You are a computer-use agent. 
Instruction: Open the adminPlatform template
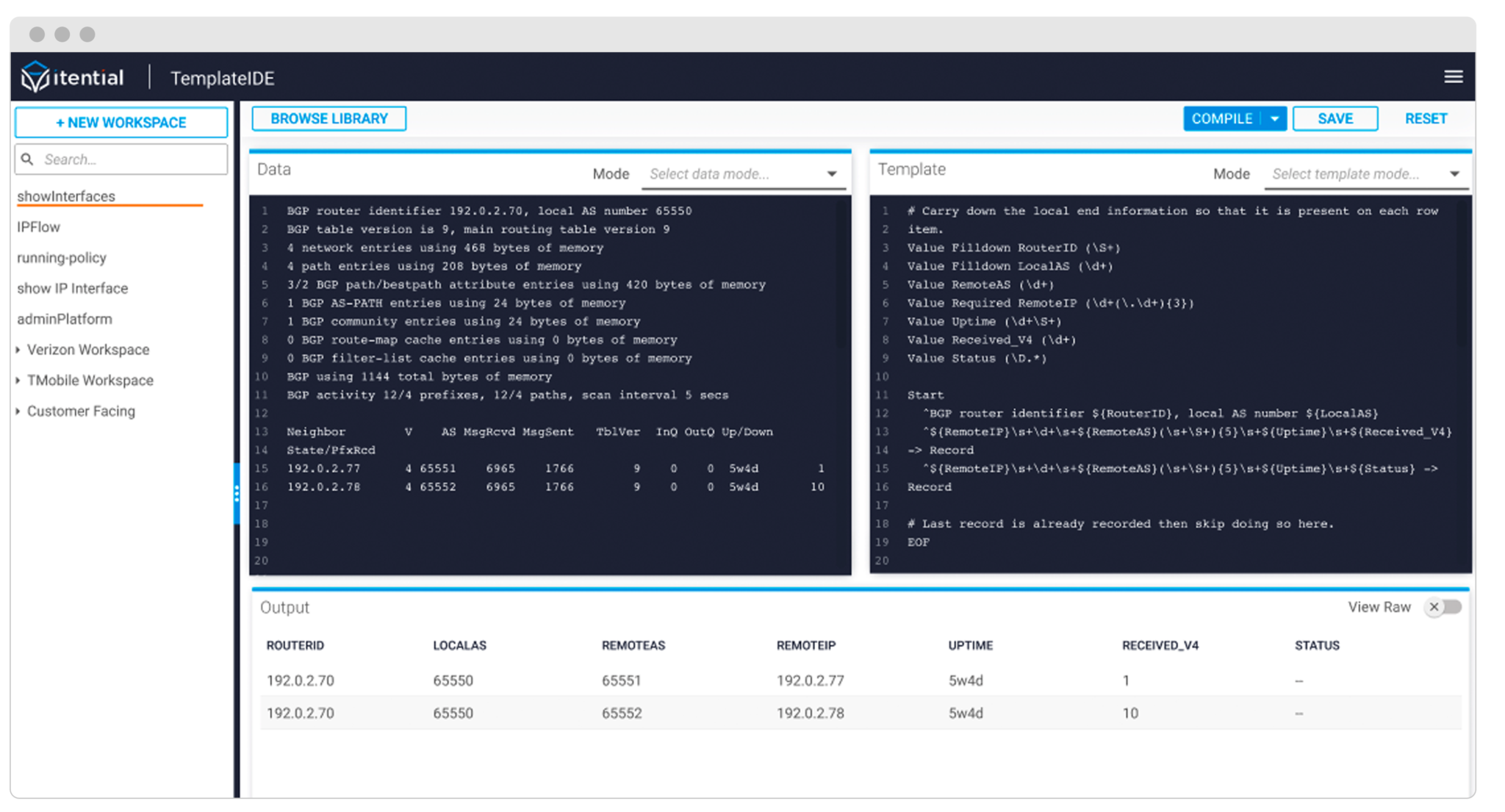65,319
